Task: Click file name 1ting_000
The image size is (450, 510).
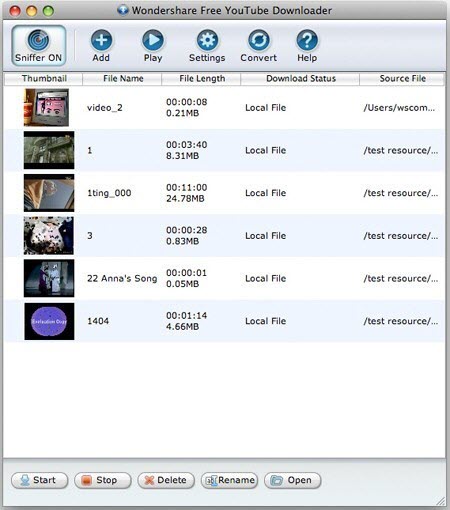Action: click(109, 193)
